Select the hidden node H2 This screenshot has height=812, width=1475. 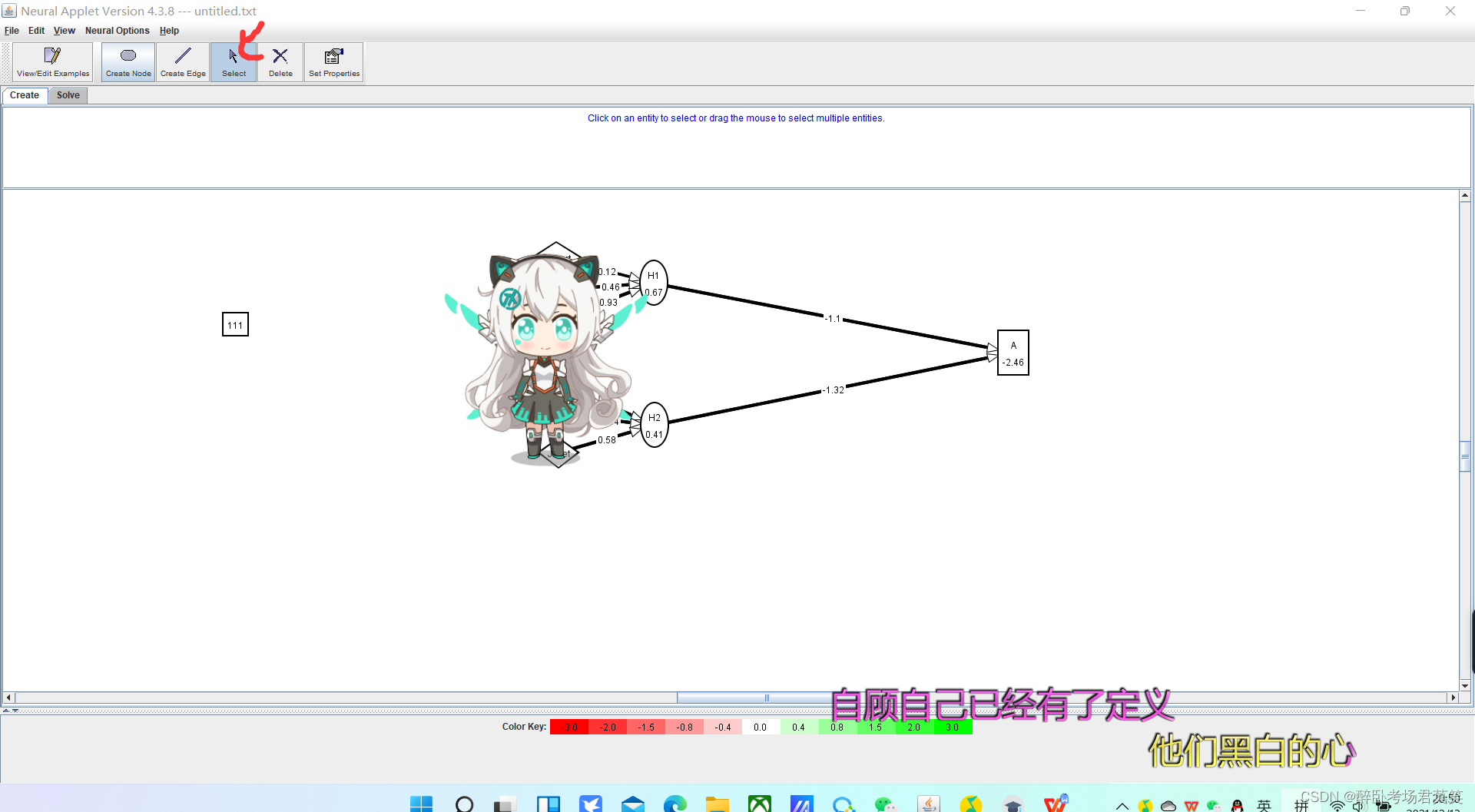pos(655,425)
